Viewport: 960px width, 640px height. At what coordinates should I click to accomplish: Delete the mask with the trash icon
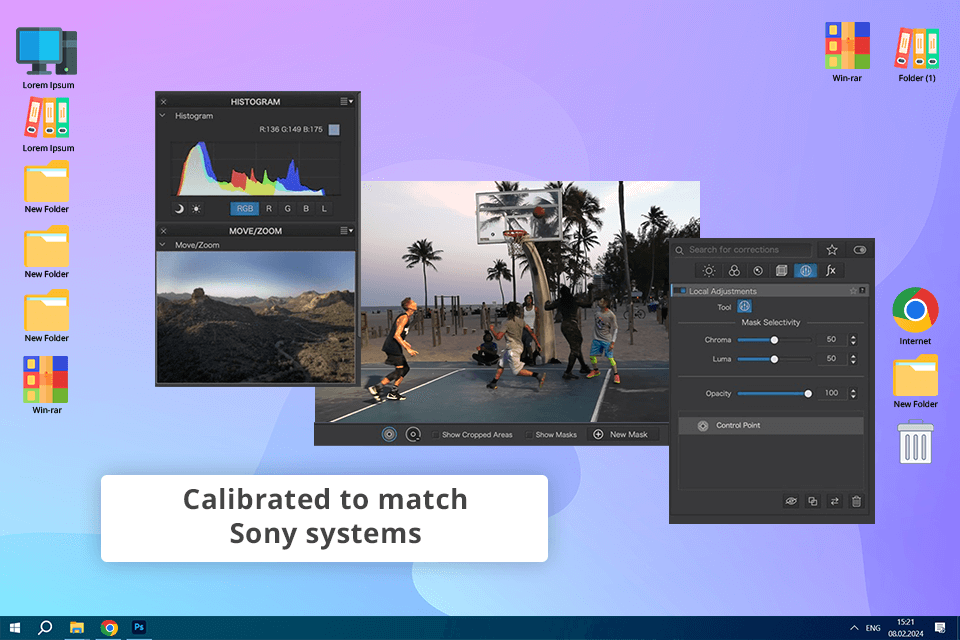(857, 502)
